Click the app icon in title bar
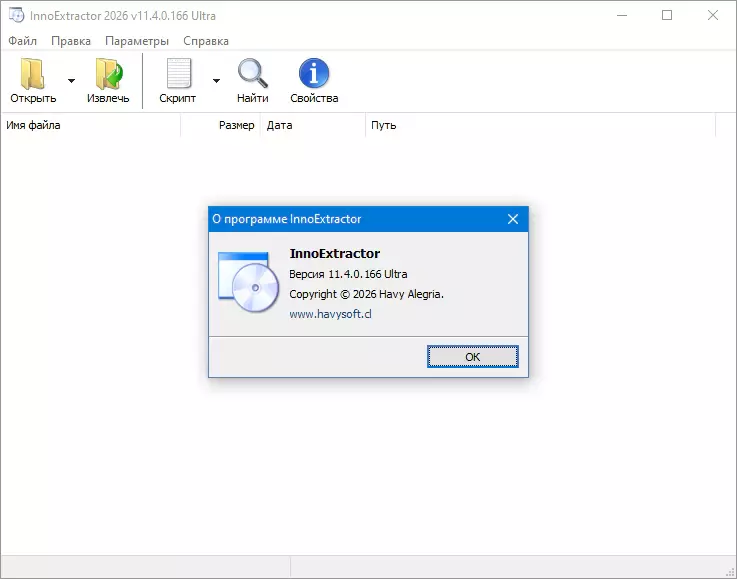Image resolution: width=737 pixels, height=579 pixels. 16,15
